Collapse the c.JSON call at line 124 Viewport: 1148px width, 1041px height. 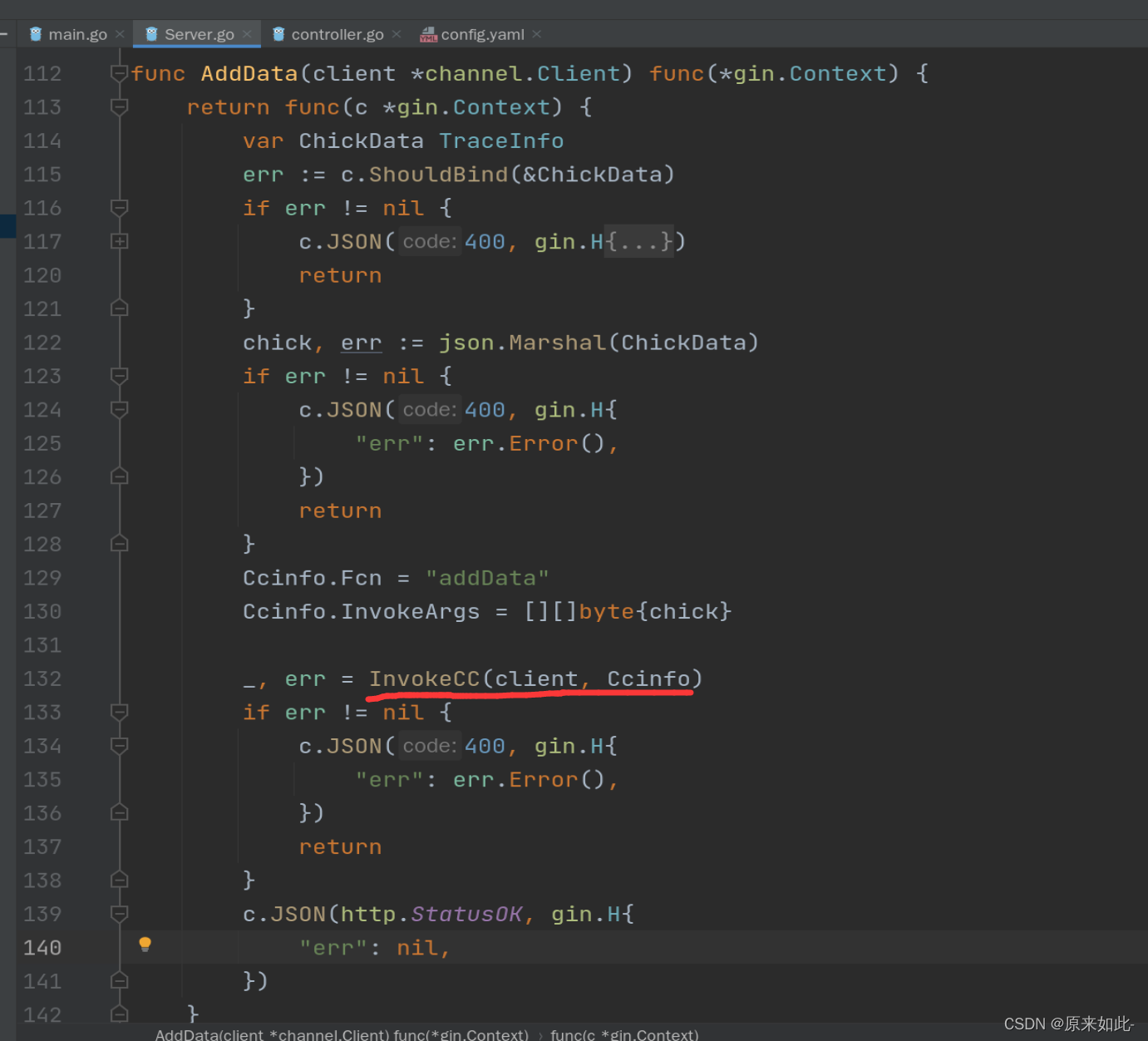119,409
